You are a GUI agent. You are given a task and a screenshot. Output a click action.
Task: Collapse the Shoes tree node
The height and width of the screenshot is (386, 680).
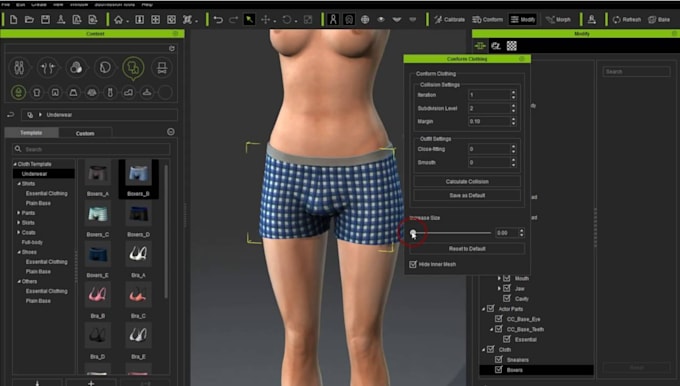tap(19, 252)
